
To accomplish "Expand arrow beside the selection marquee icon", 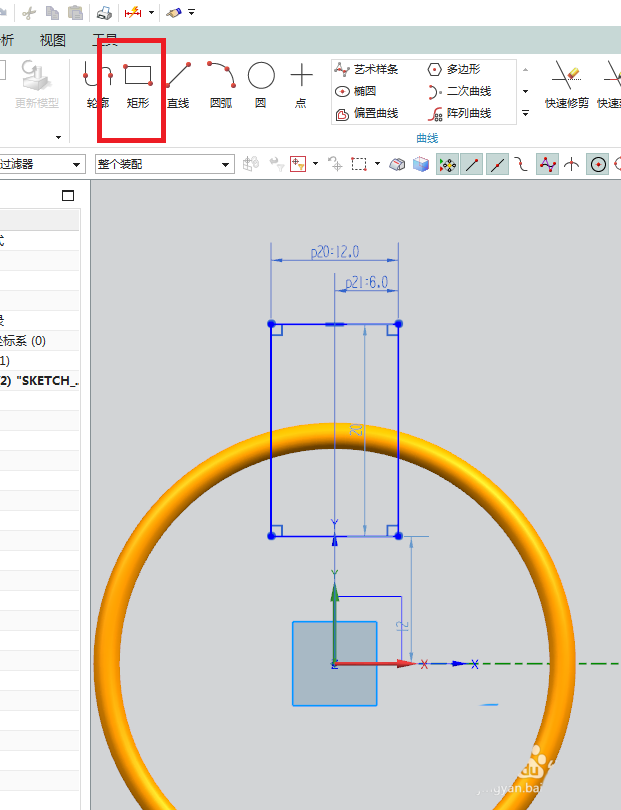I will pyautogui.click(x=377, y=164).
